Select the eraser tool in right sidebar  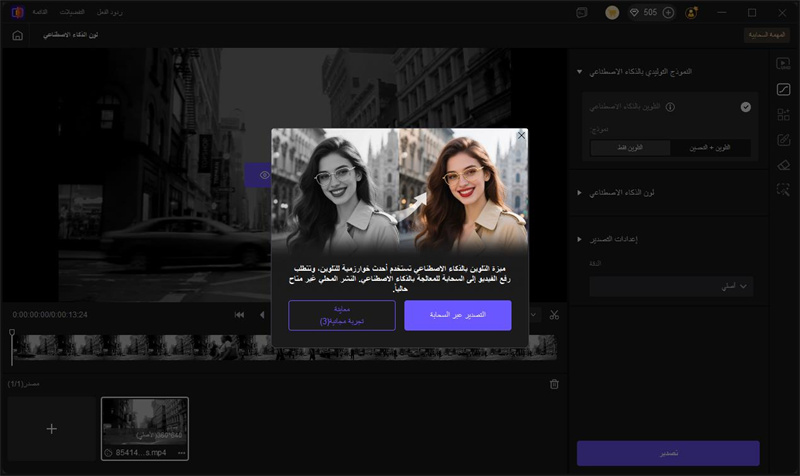(x=783, y=164)
